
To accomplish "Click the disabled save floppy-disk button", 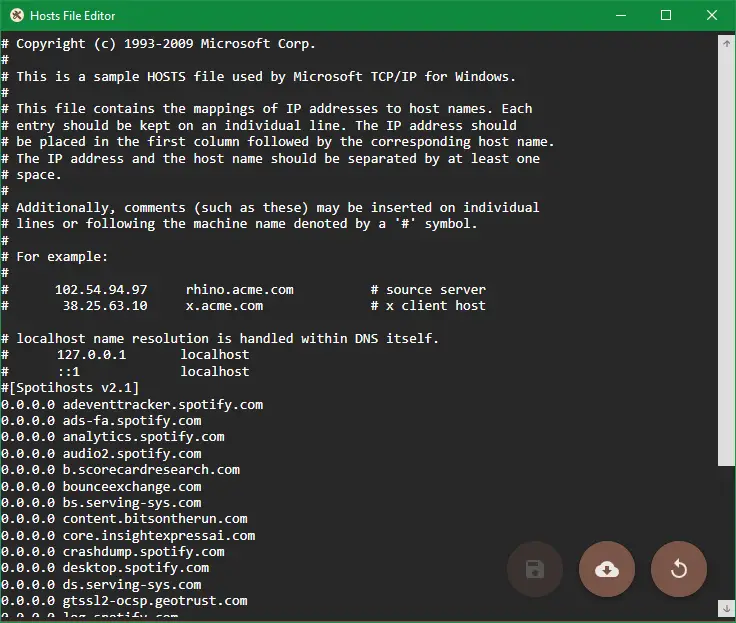I will coord(535,569).
